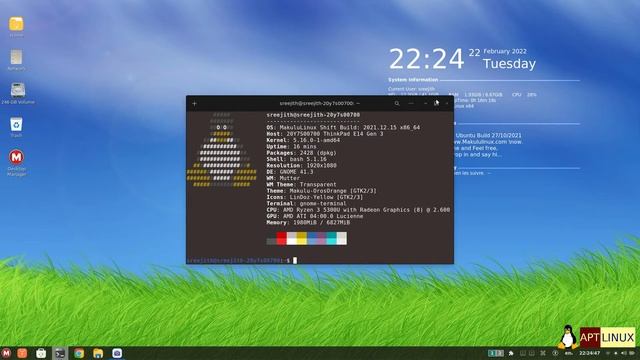
Task: Click the orange app icon in taskbar
Action: pyautogui.click(x=22, y=353)
